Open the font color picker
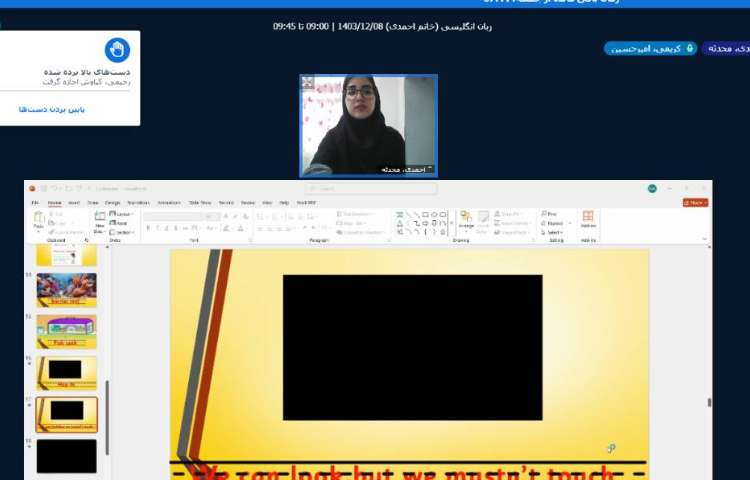The height and width of the screenshot is (480, 750). 242,229
